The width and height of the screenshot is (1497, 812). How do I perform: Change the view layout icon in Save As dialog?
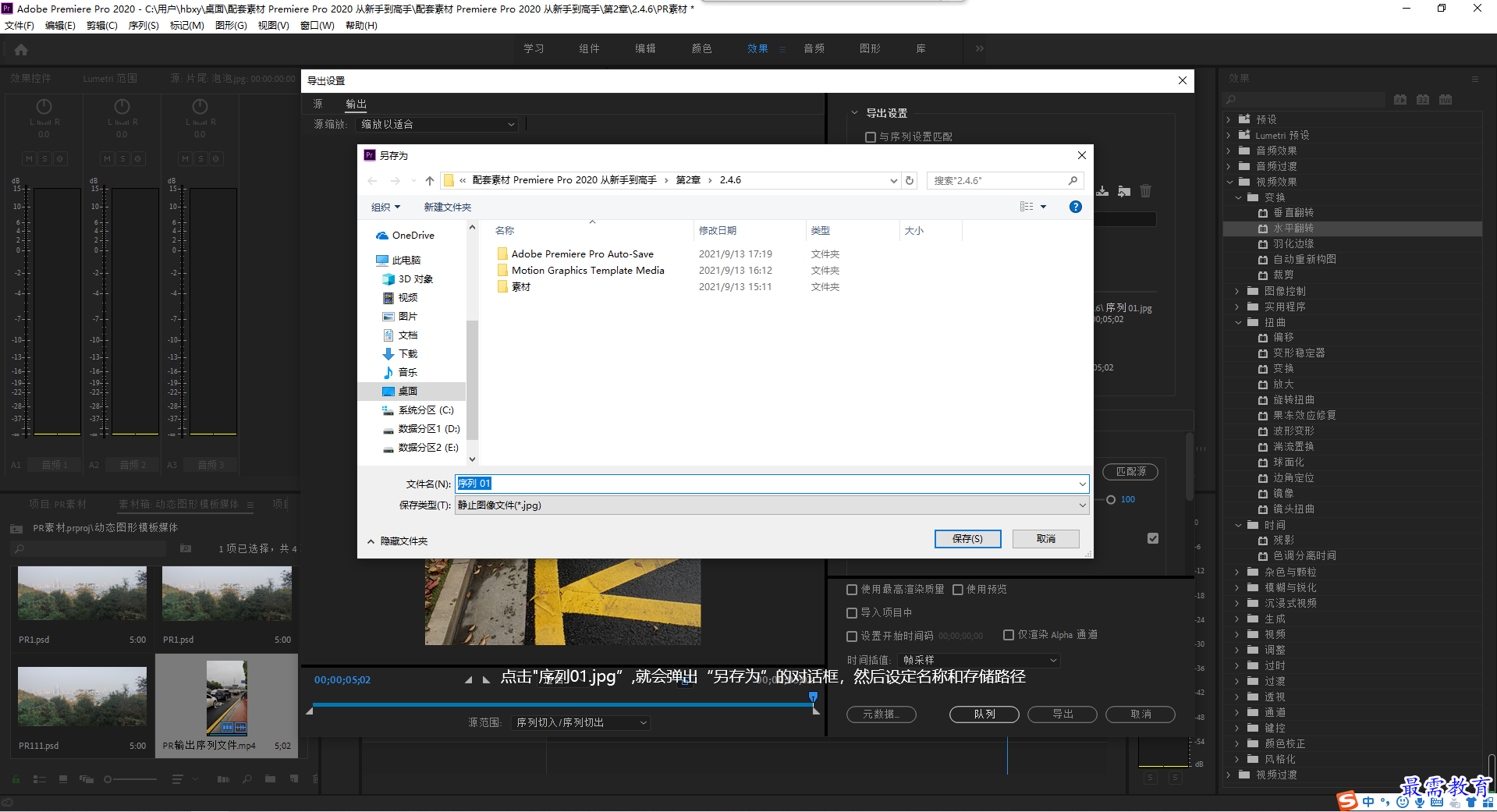(1026, 207)
